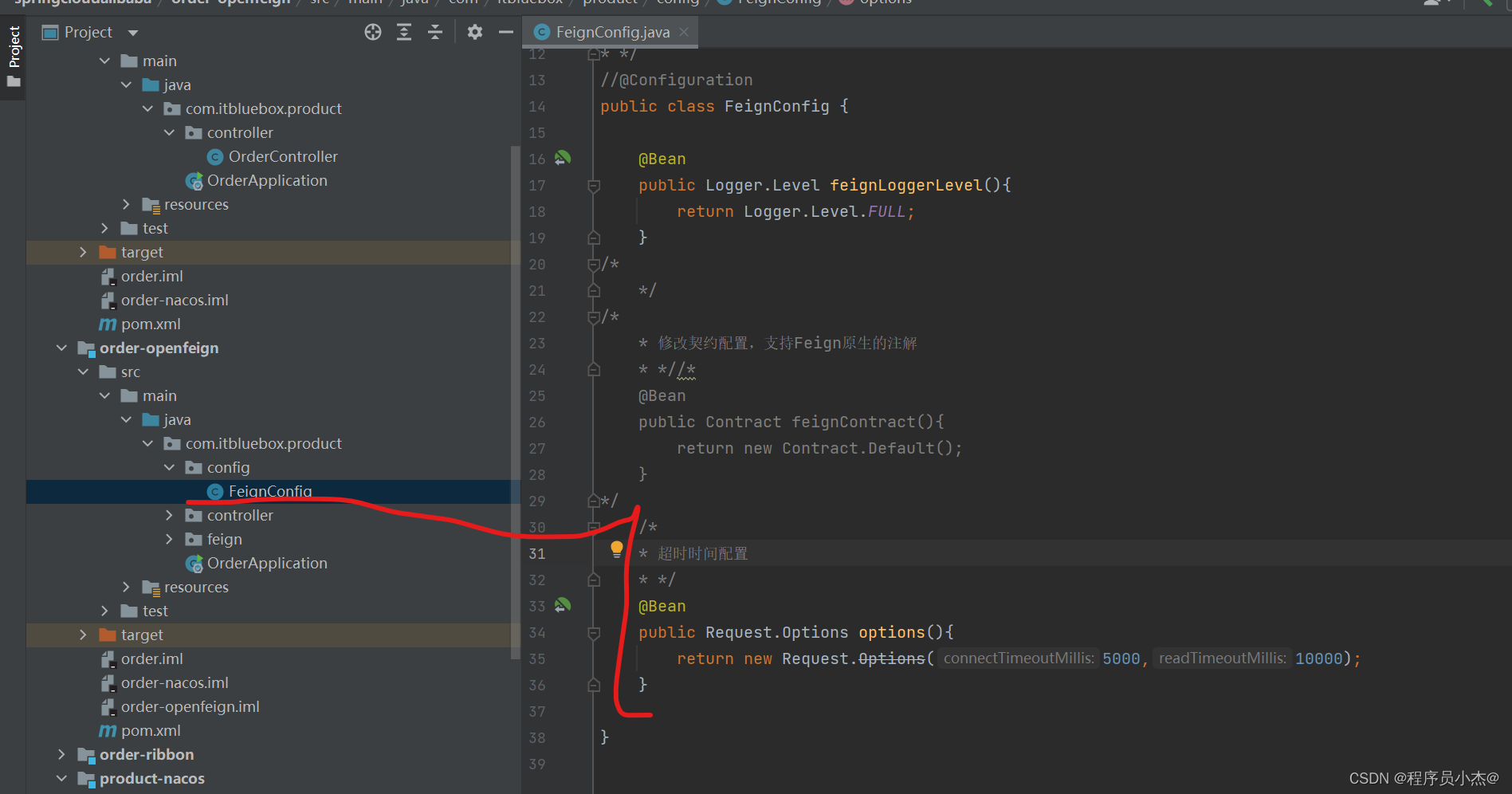Select the first OrderApplication class
1512x794 pixels.
(x=267, y=180)
